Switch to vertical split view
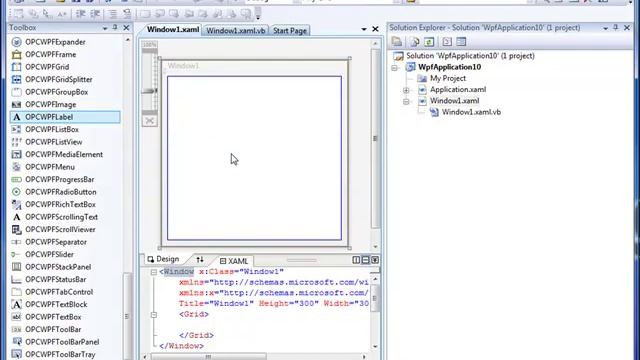Viewport: 640px width, 360px height. click(356, 260)
